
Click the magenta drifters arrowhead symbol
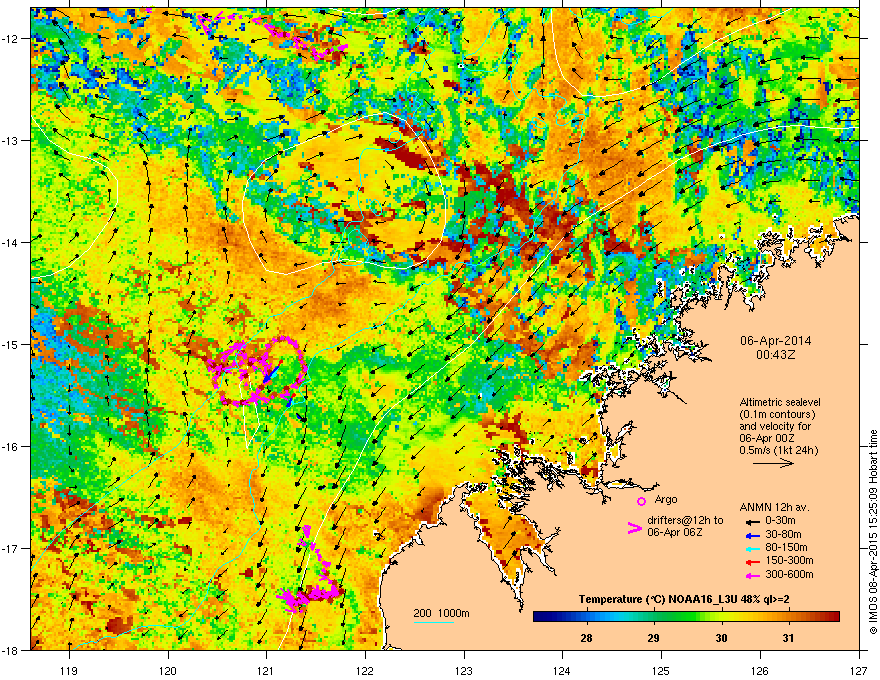[x=634, y=528]
